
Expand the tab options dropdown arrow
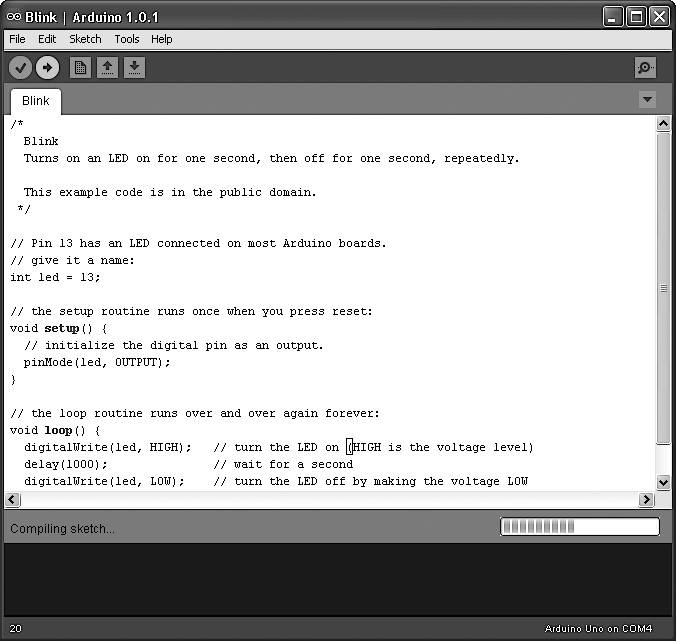(x=647, y=100)
